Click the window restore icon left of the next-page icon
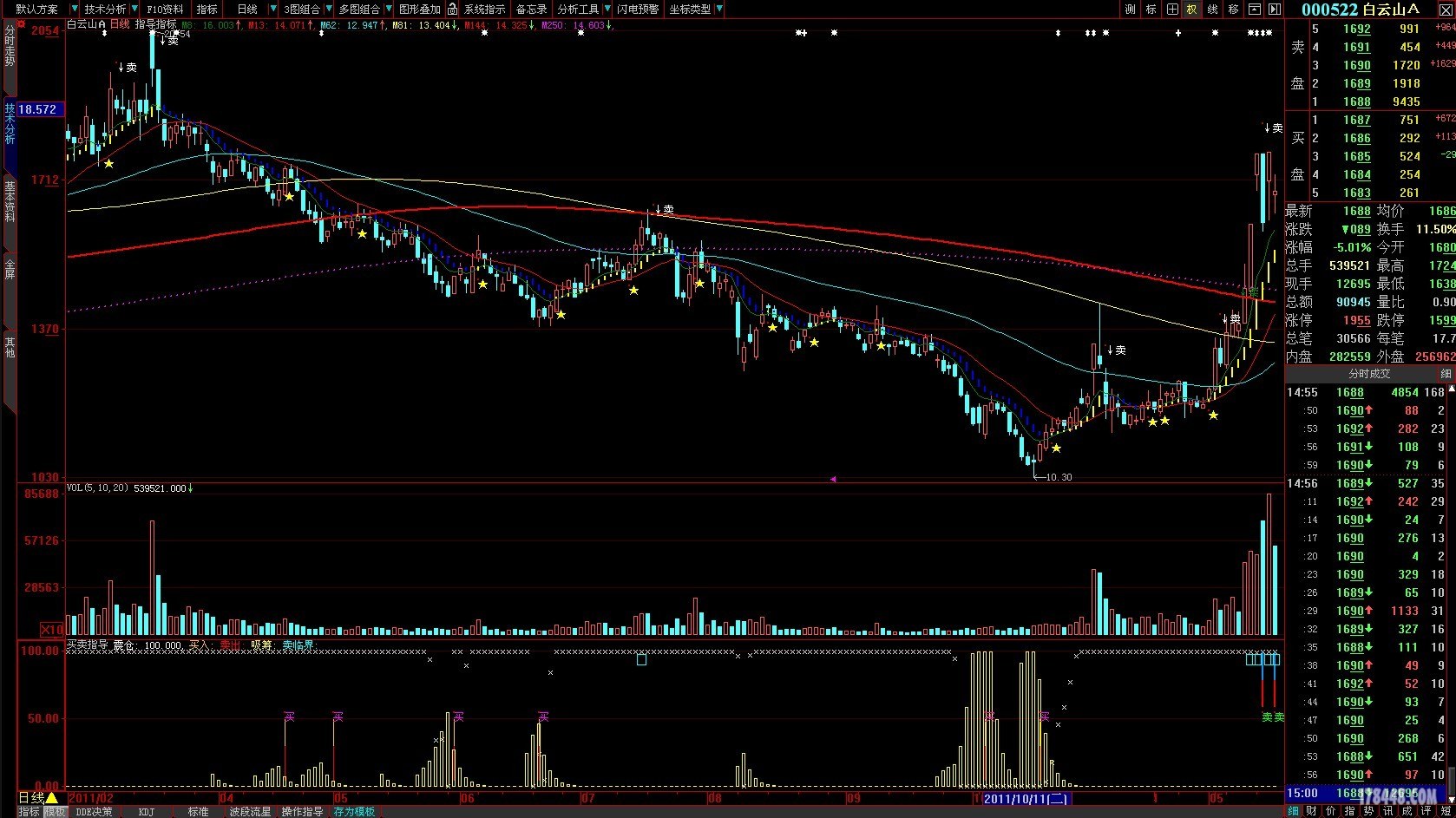 point(1254,9)
